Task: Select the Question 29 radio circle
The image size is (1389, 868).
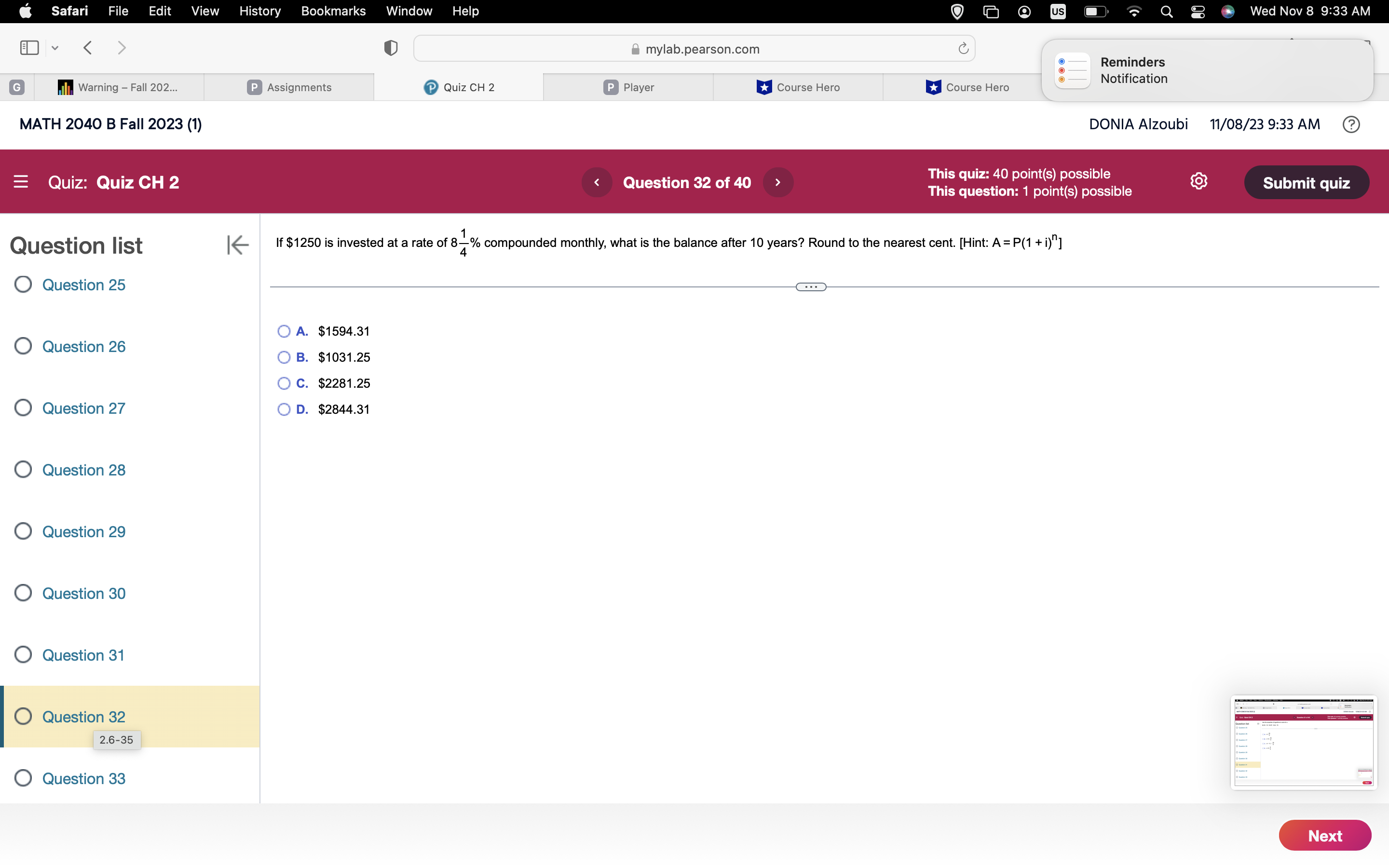Action: 23,531
